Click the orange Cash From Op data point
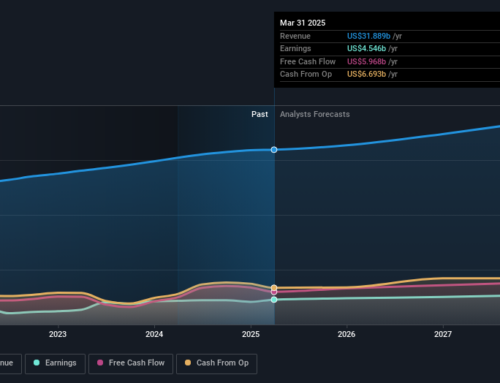The height and width of the screenshot is (383, 500). click(x=274, y=287)
